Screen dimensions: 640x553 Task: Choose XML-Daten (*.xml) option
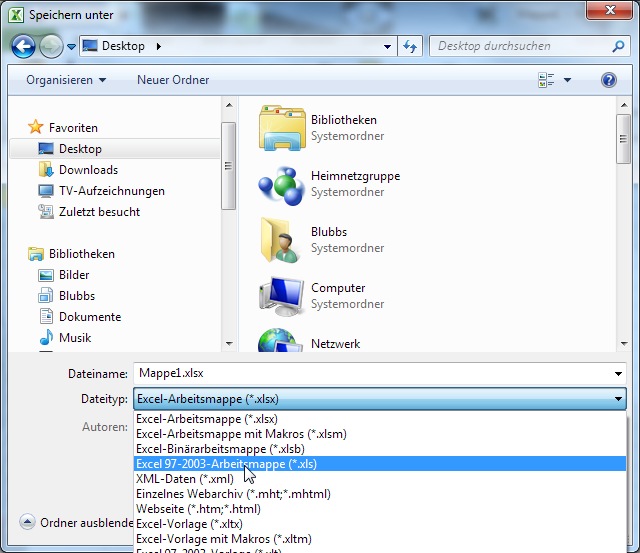pyautogui.click(x=380, y=479)
